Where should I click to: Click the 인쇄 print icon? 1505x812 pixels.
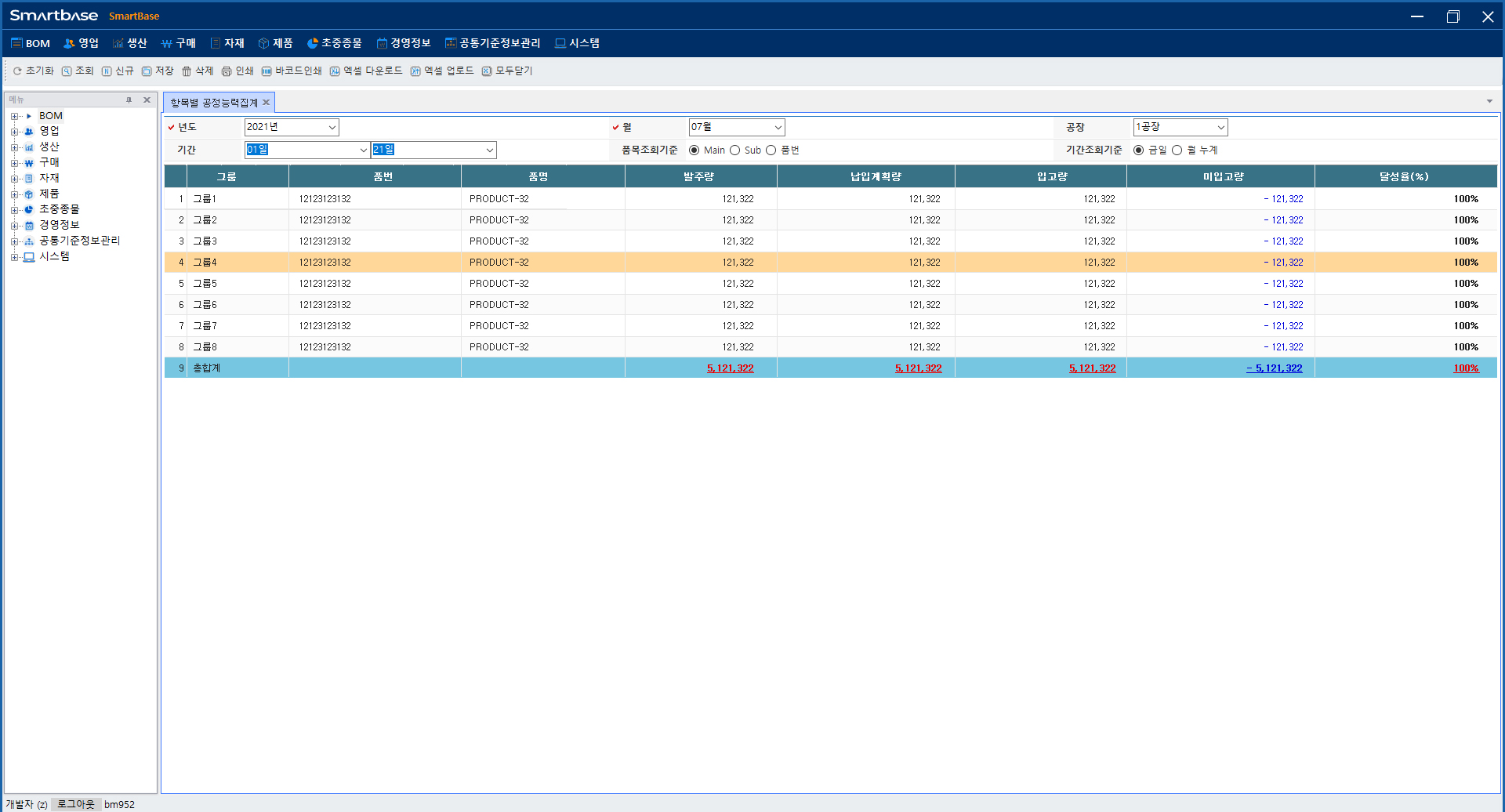click(227, 71)
